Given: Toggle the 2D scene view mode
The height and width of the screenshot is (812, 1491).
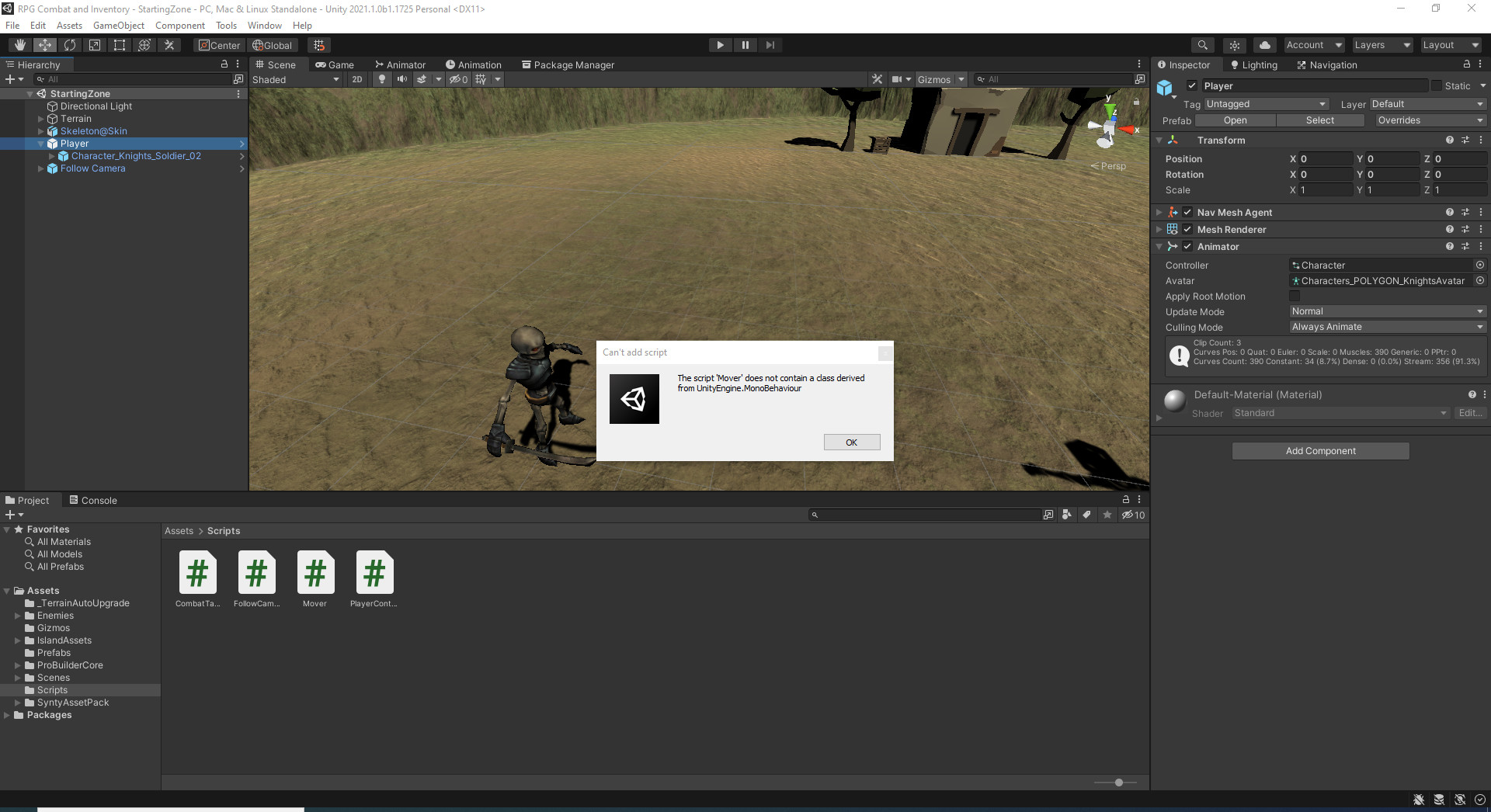Looking at the screenshot, I should pyautogui.click(x=357, y=79).
